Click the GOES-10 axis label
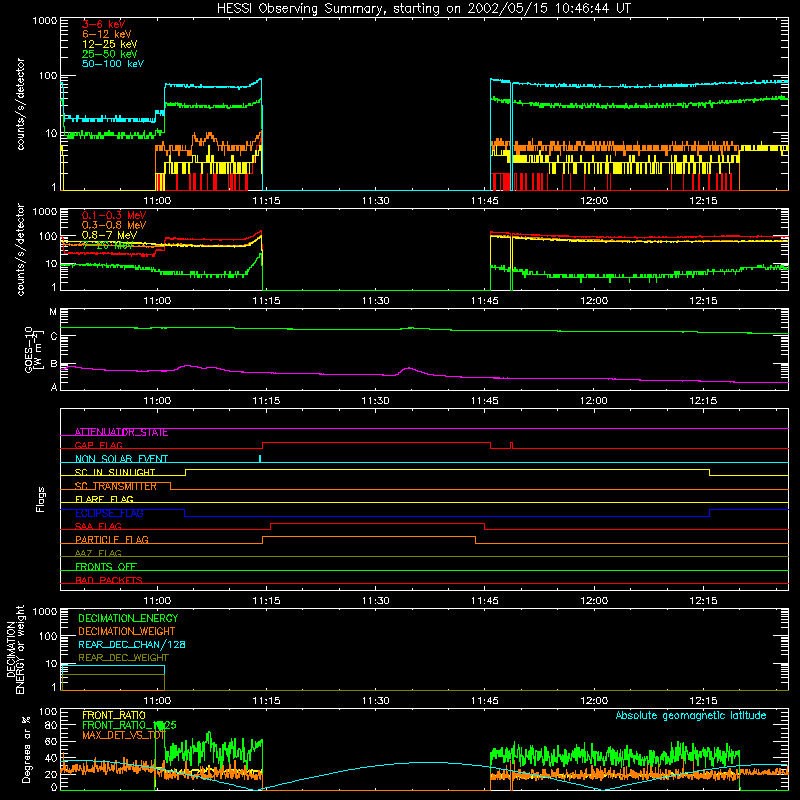 [x=32, y=349]
